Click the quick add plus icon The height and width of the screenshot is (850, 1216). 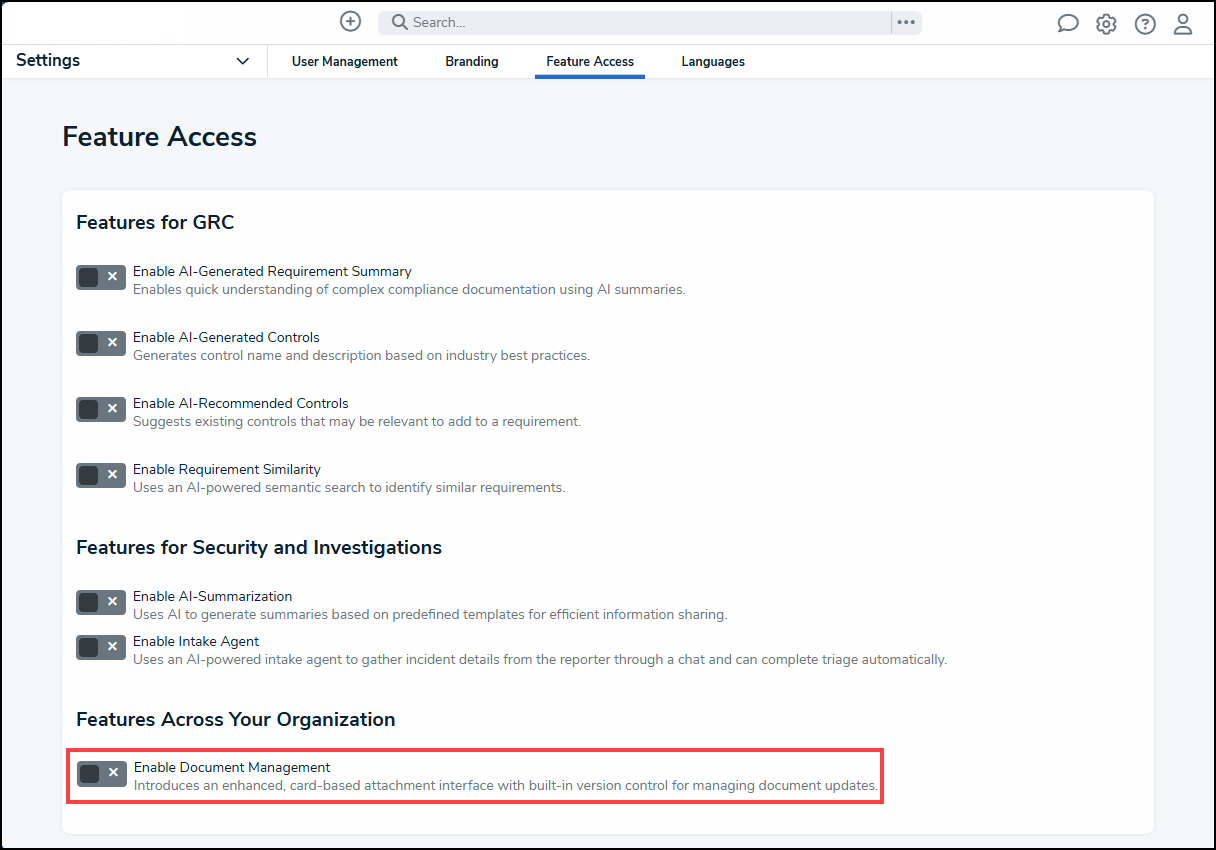pyautogui.click(x=350, y=21)
